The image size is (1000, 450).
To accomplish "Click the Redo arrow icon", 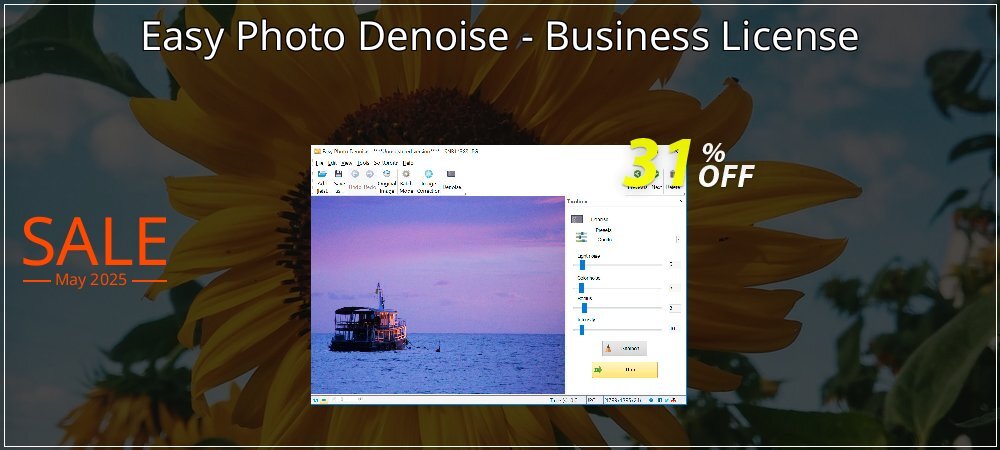I will 370,174.
